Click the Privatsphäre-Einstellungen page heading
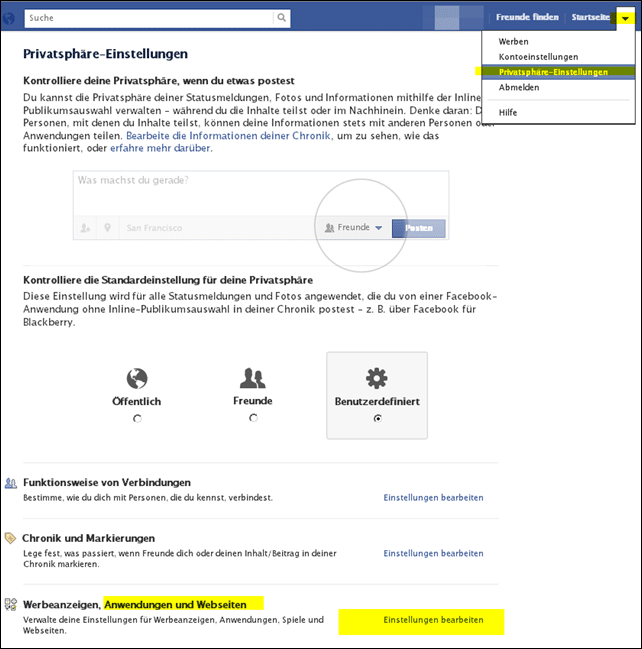The height and width of the screenshot is (649, 642). (x=106, y=54)
